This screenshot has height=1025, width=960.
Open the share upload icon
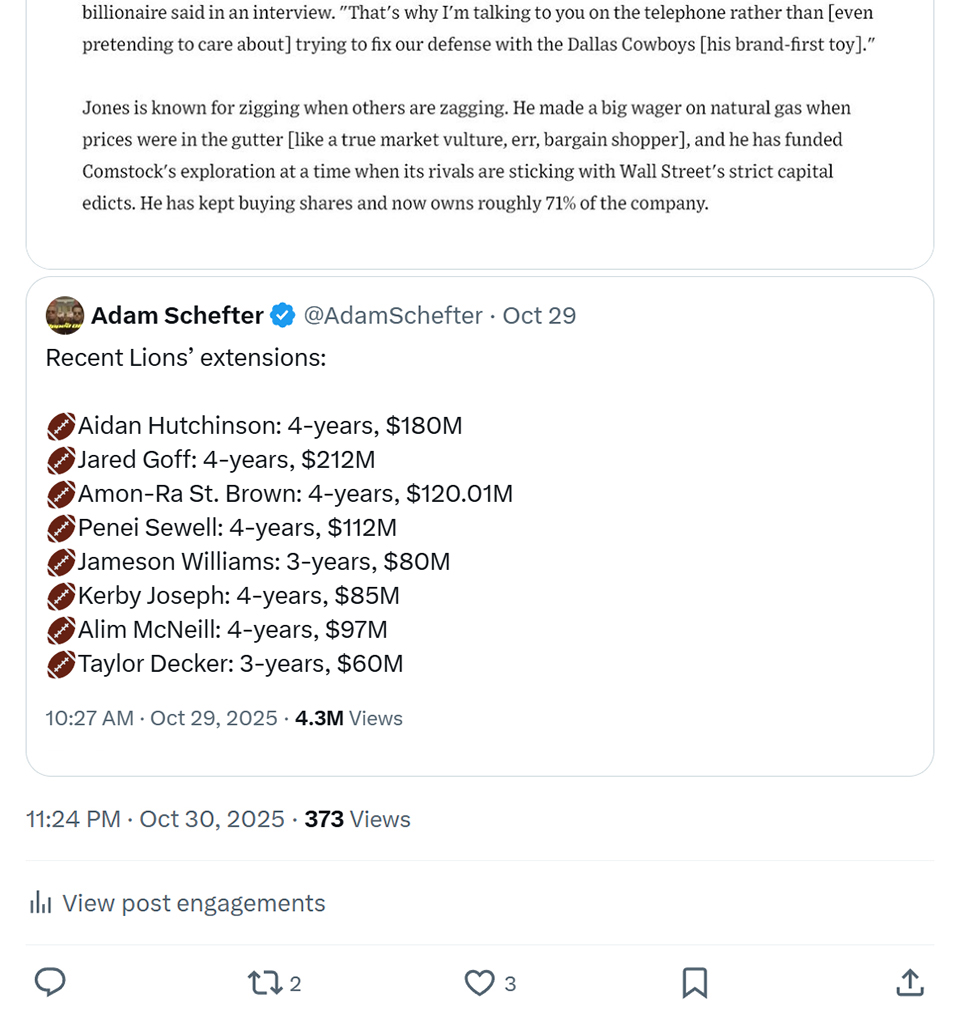909,983
